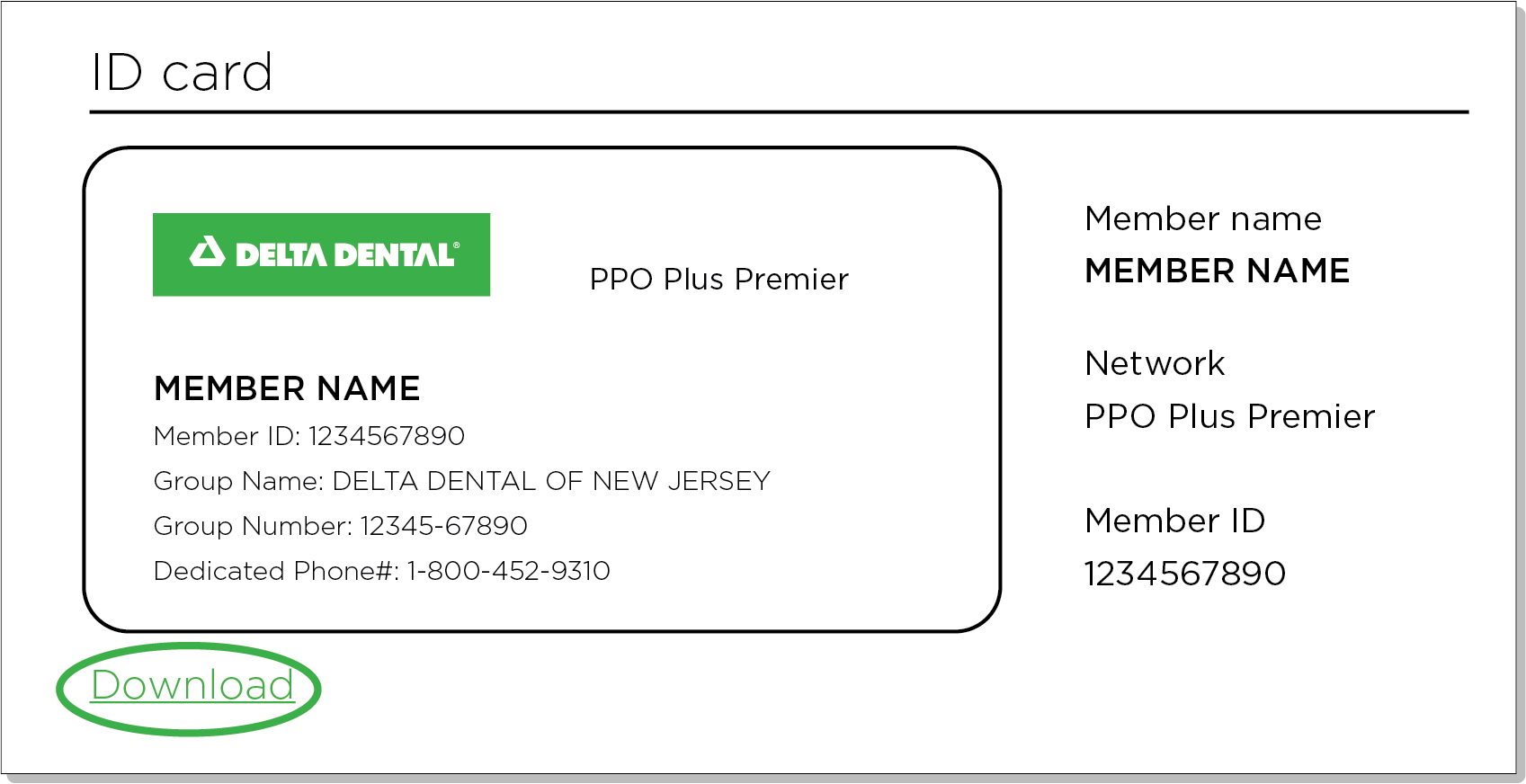Select the Group Number line
The width and height of the screenshot is (1526, 784).
pos(341,526)
